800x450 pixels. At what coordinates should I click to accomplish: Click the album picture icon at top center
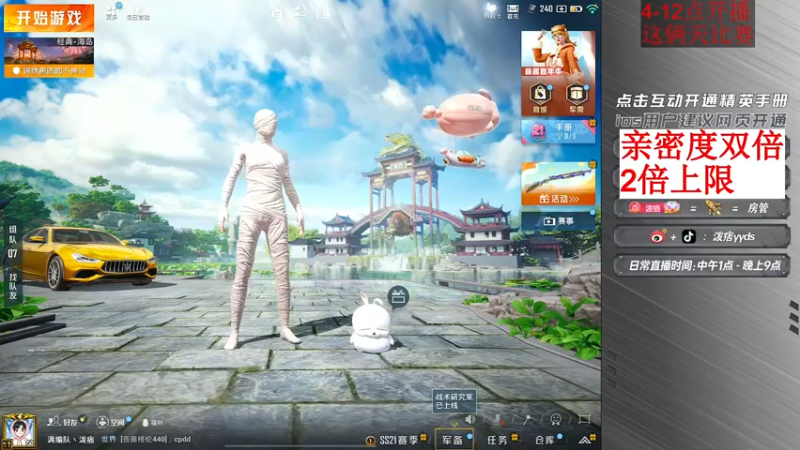point(322,12)
